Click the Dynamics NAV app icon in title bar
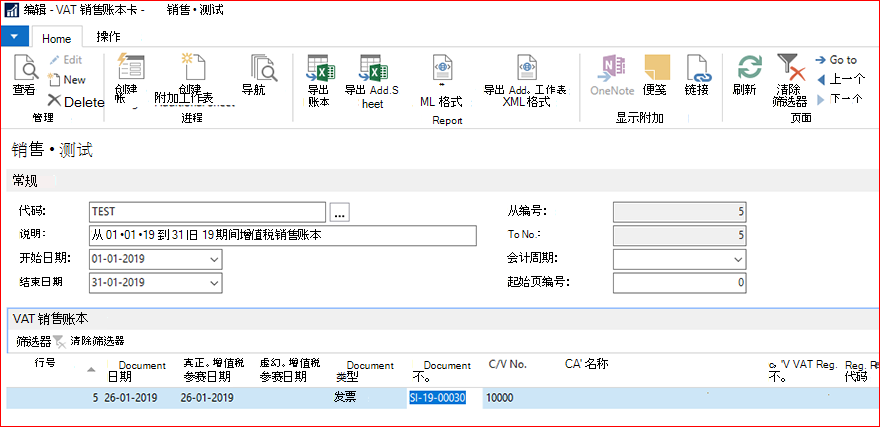Screen dimensions: 880x427 [11, 11]
